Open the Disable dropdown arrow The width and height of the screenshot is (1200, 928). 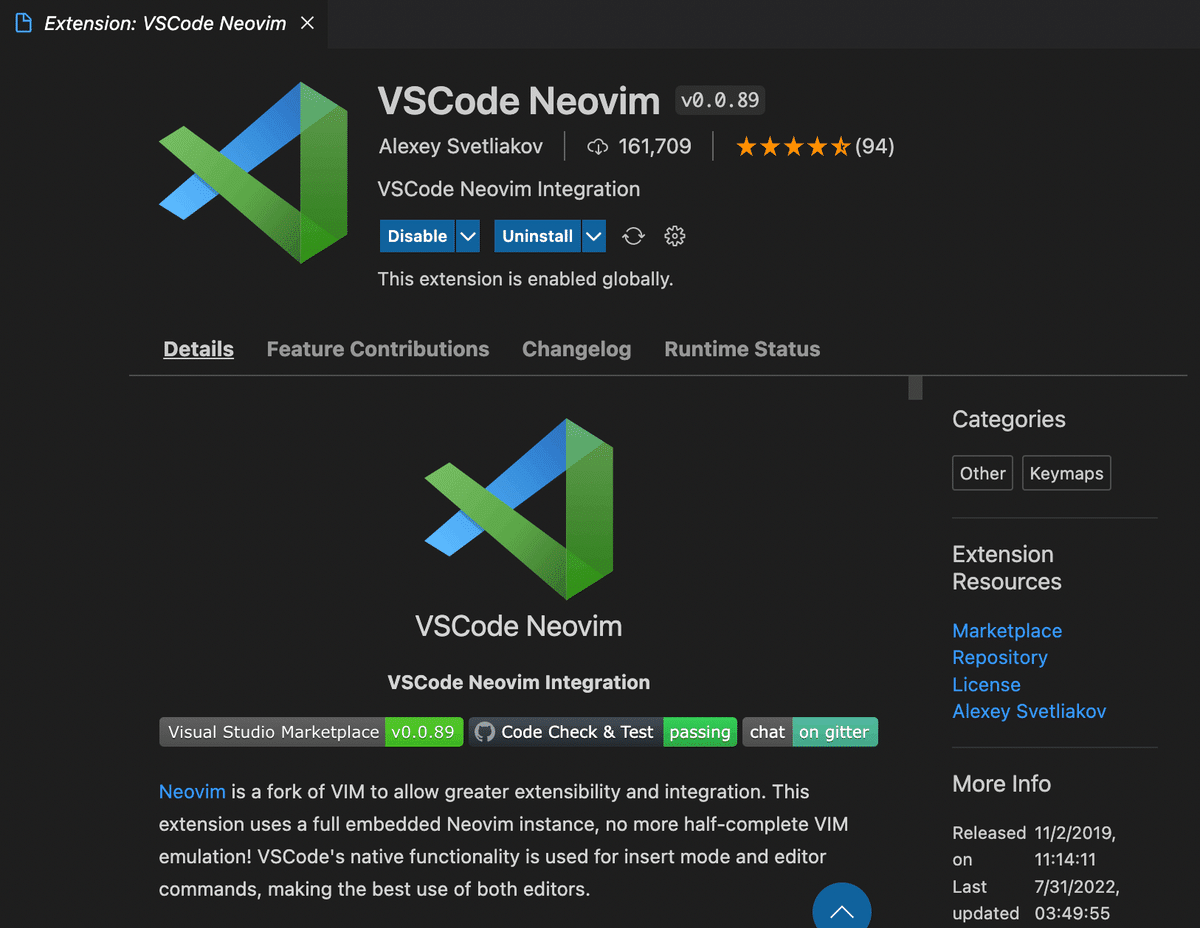tap(468, 236)
